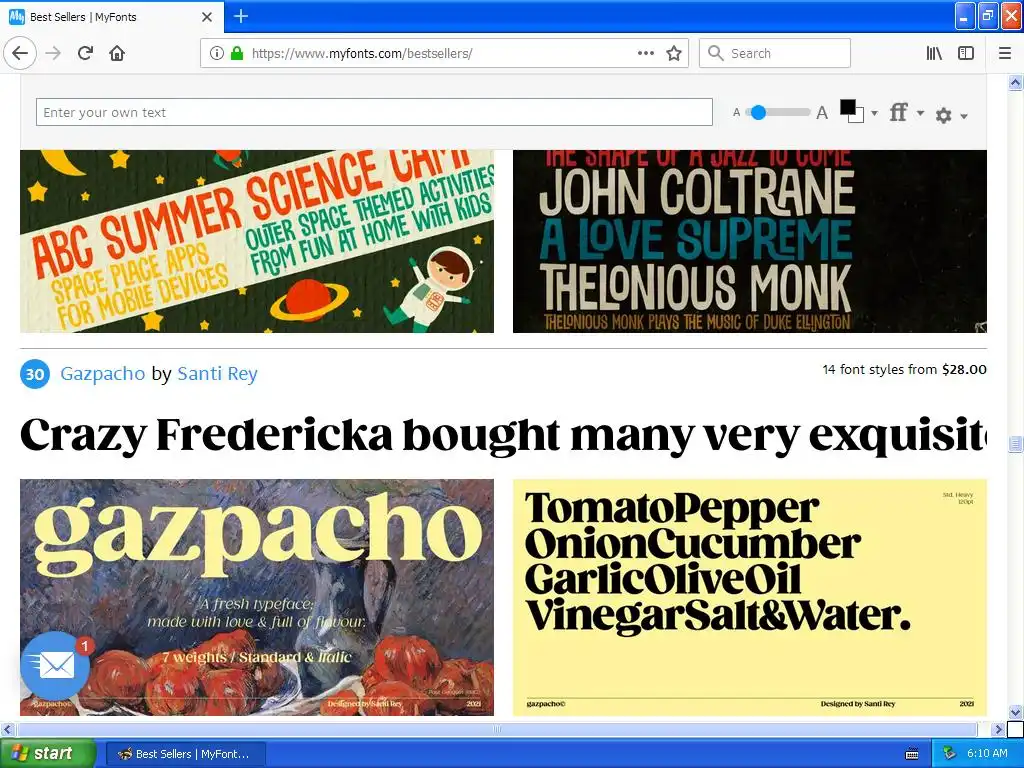Reload the MyFonts page
Image resolution: width=1024 pixels, height=768 pixels.
[86, 53]
